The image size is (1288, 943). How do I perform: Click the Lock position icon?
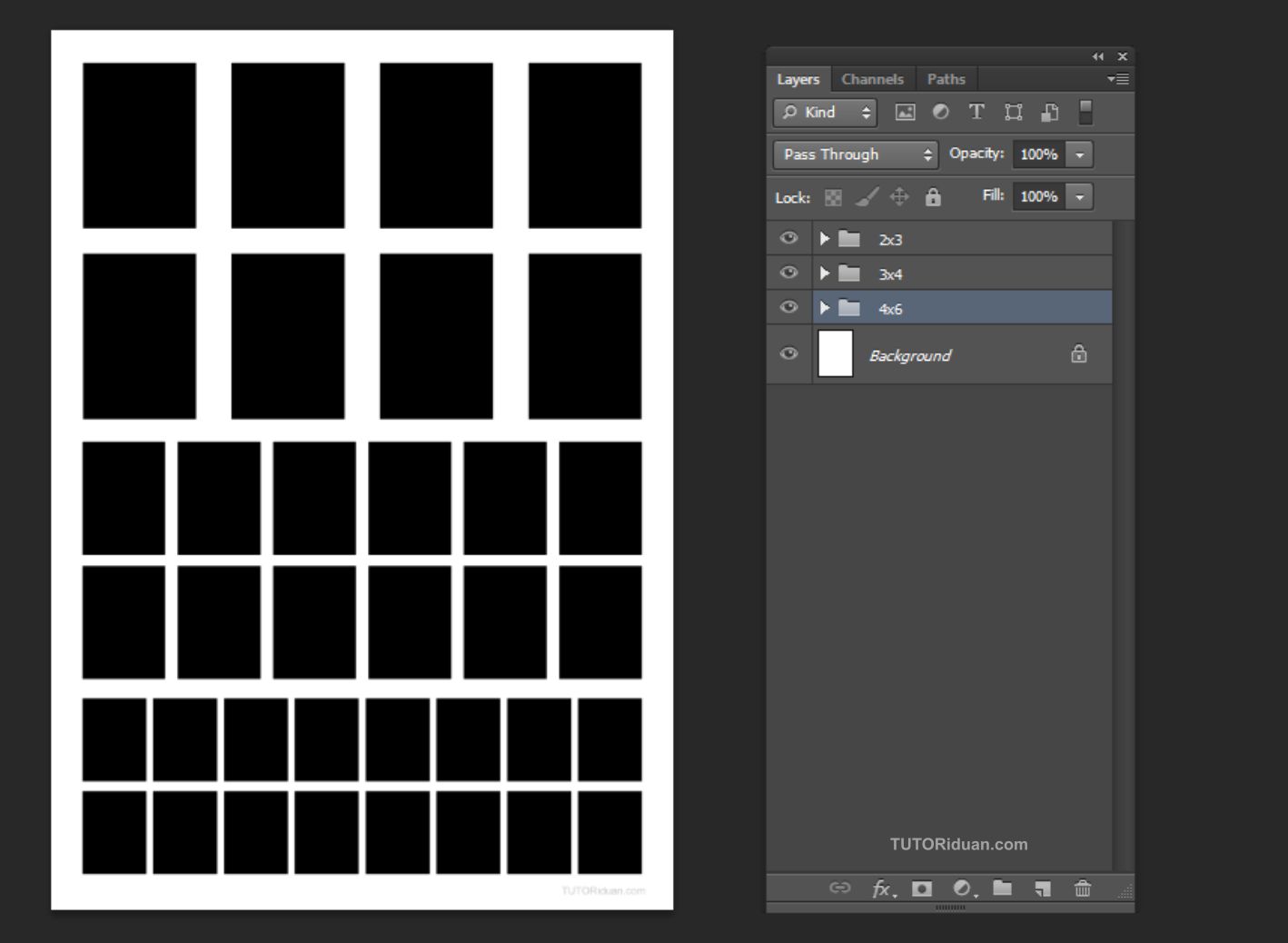point(899,197)
